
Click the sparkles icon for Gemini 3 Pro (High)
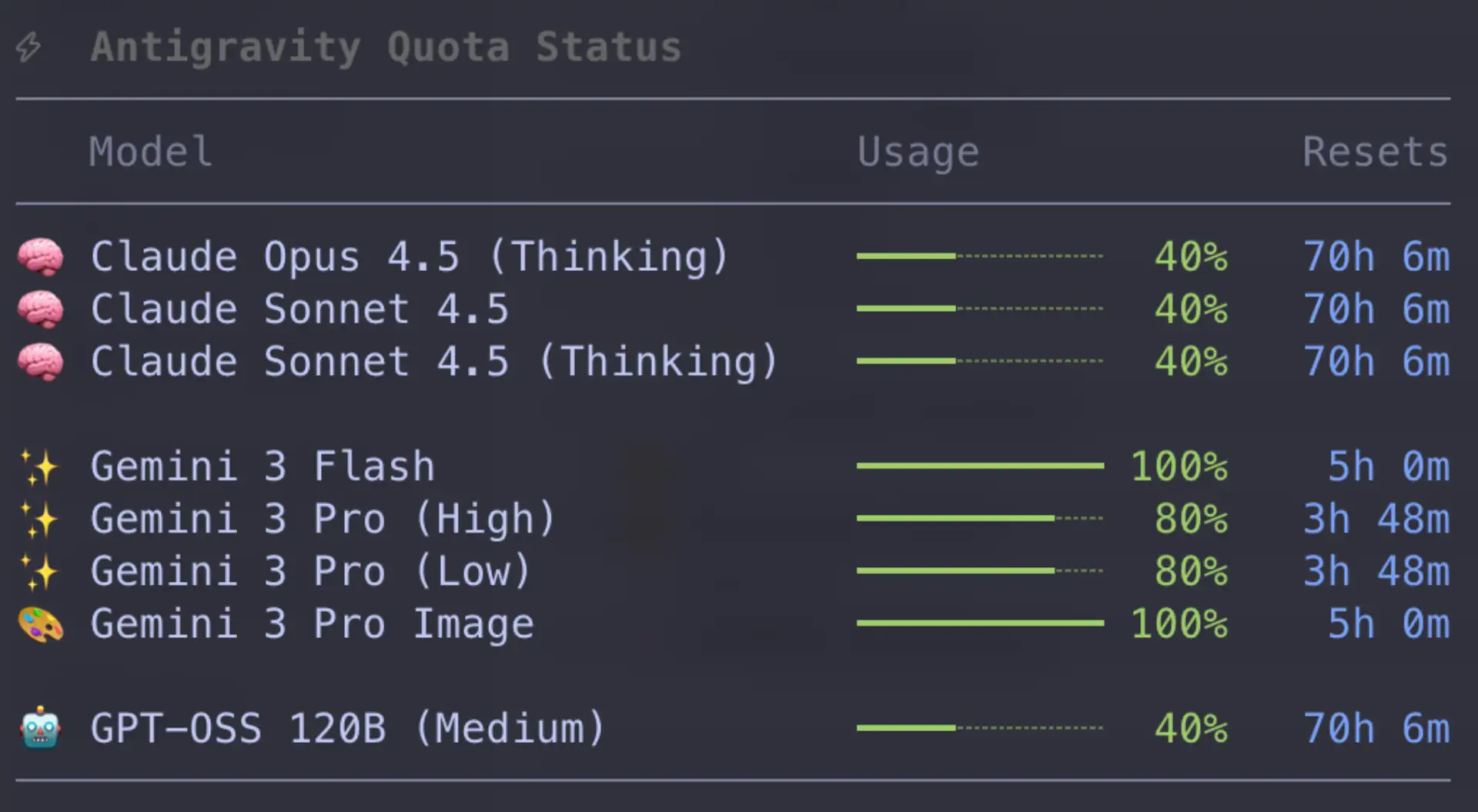click(39, 519)
